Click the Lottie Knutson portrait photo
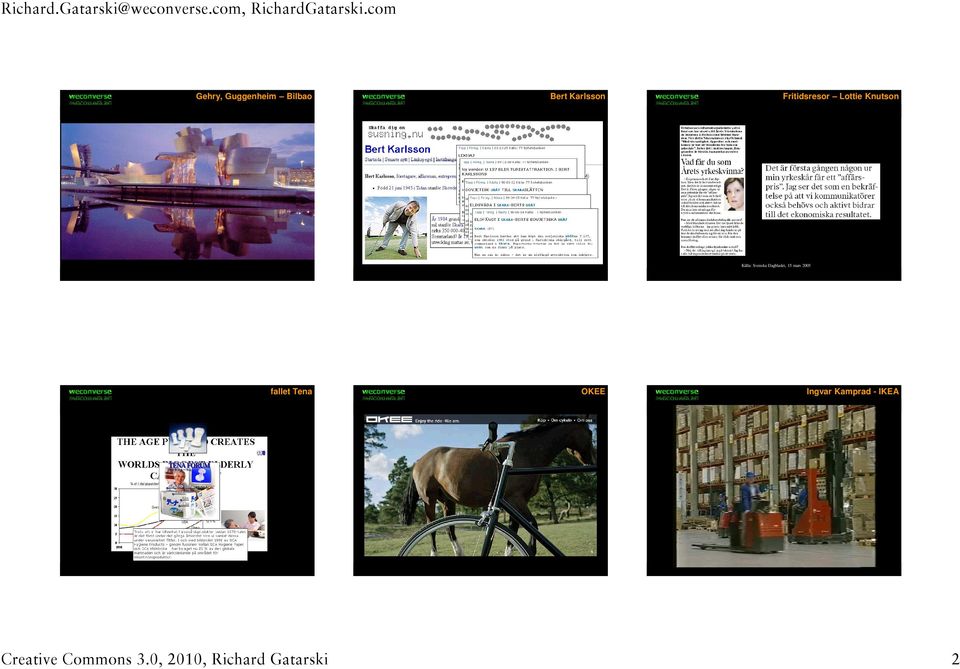This screenshot has height=669, width=960. click(733, 194)
